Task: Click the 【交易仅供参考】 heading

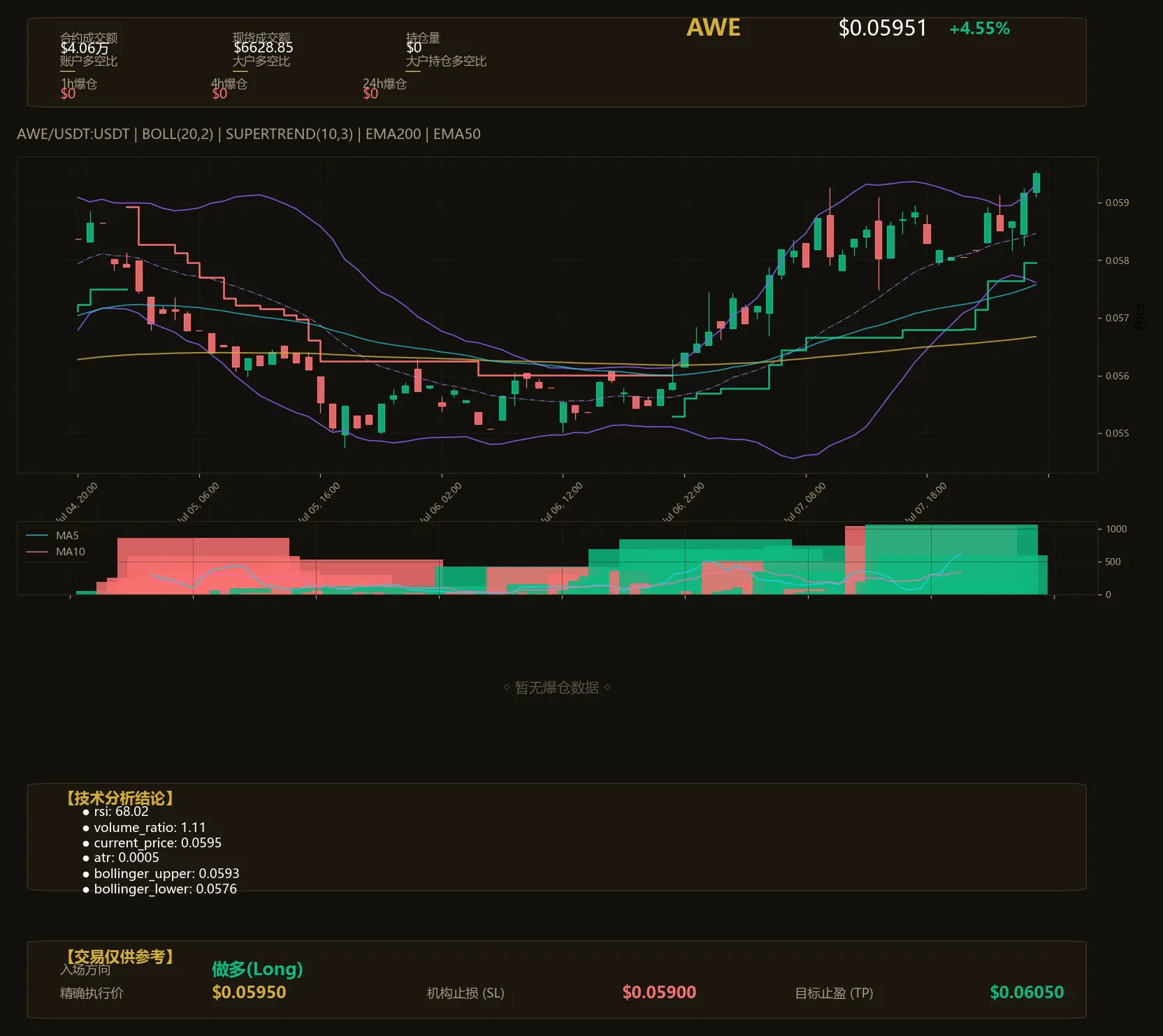Action: (120, 956)
